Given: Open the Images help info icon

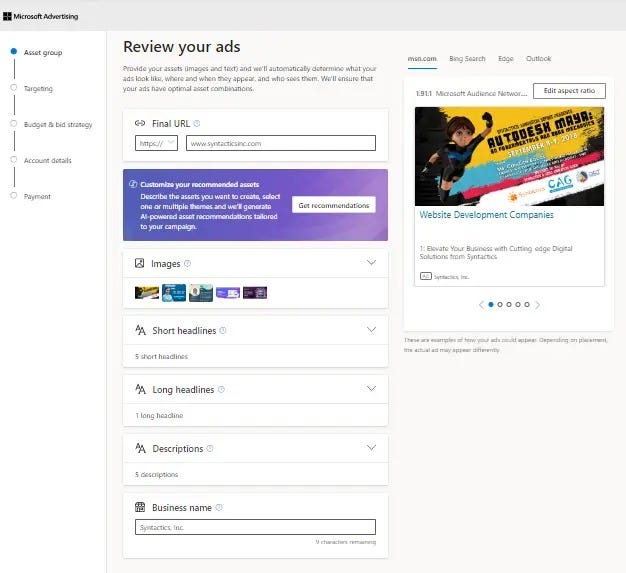Looking at the screenshot, I should point(187,263).
